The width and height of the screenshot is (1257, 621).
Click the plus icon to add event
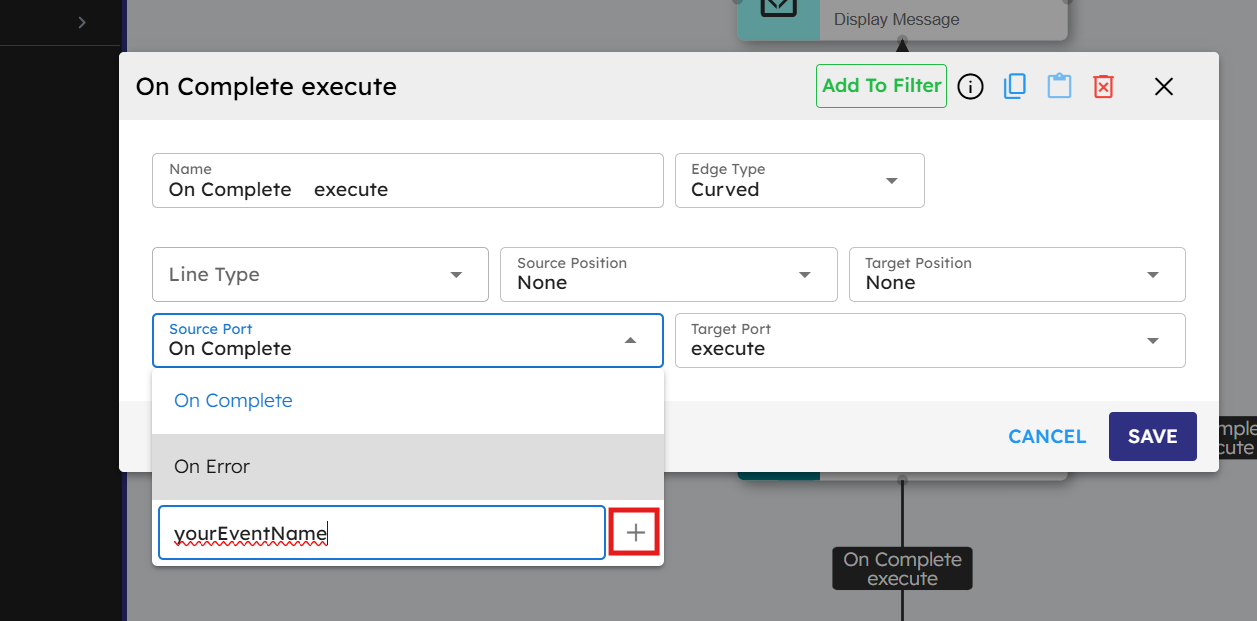pos(635,533)
